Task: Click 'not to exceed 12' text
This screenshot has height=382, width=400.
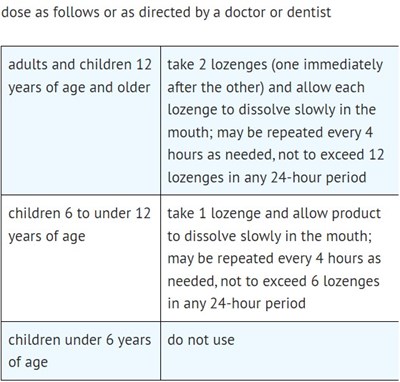Action: pos(331,155)
